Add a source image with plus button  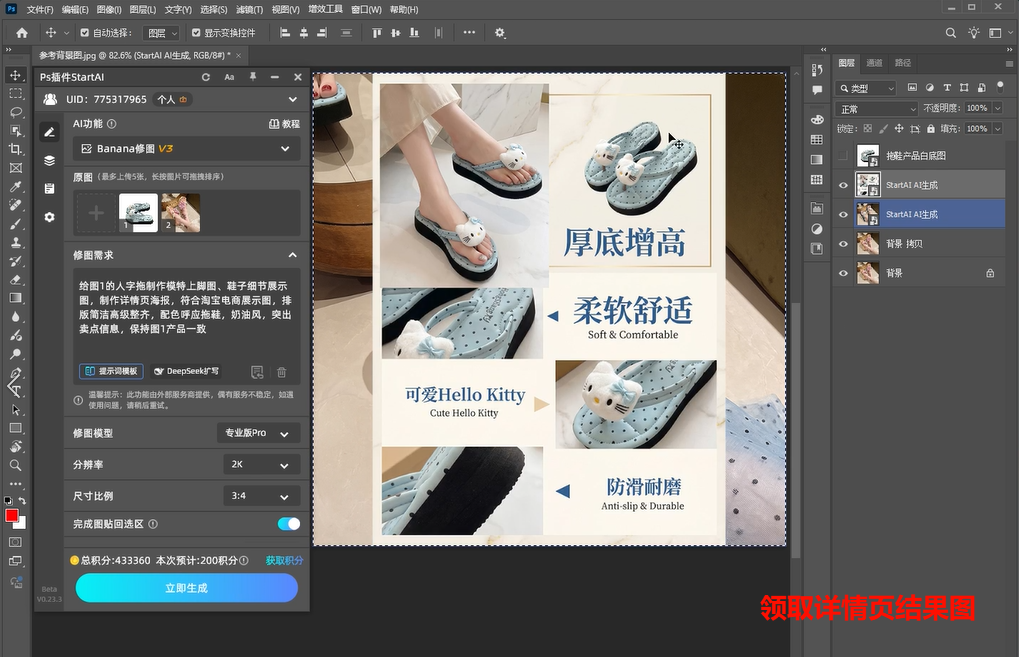point(96,213)
